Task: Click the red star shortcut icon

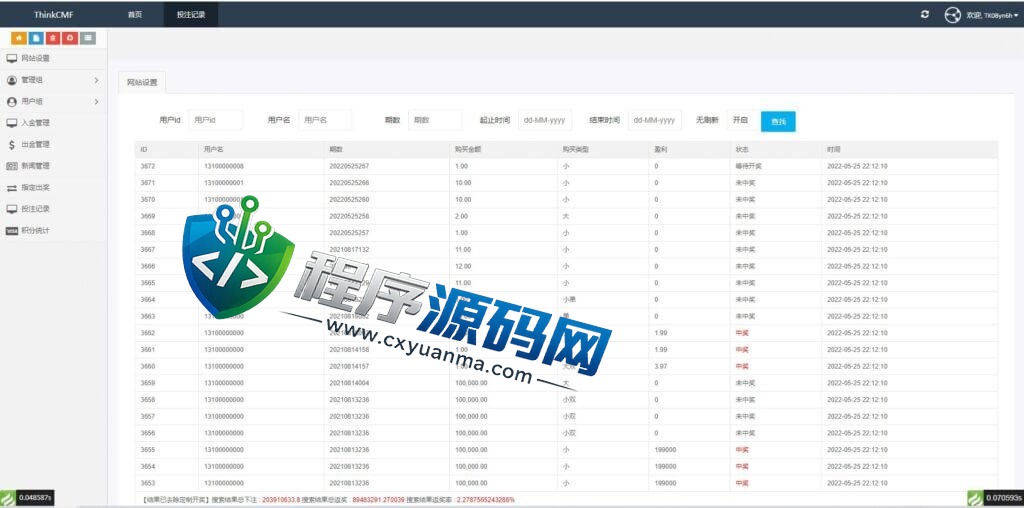Action: pyautogui.click(x=54, y=38)
